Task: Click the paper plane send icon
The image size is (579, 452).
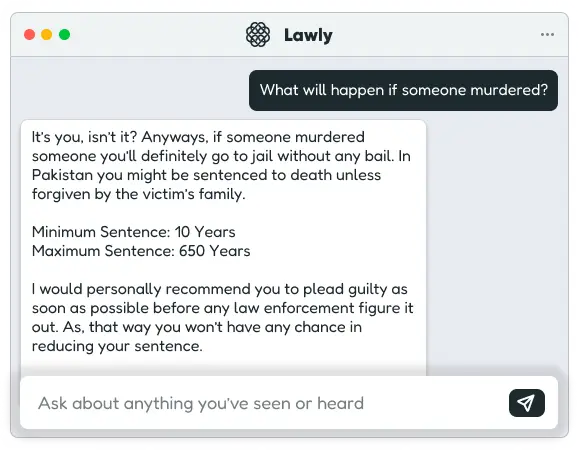Action: pyautogui.click(x=527, y=403)
